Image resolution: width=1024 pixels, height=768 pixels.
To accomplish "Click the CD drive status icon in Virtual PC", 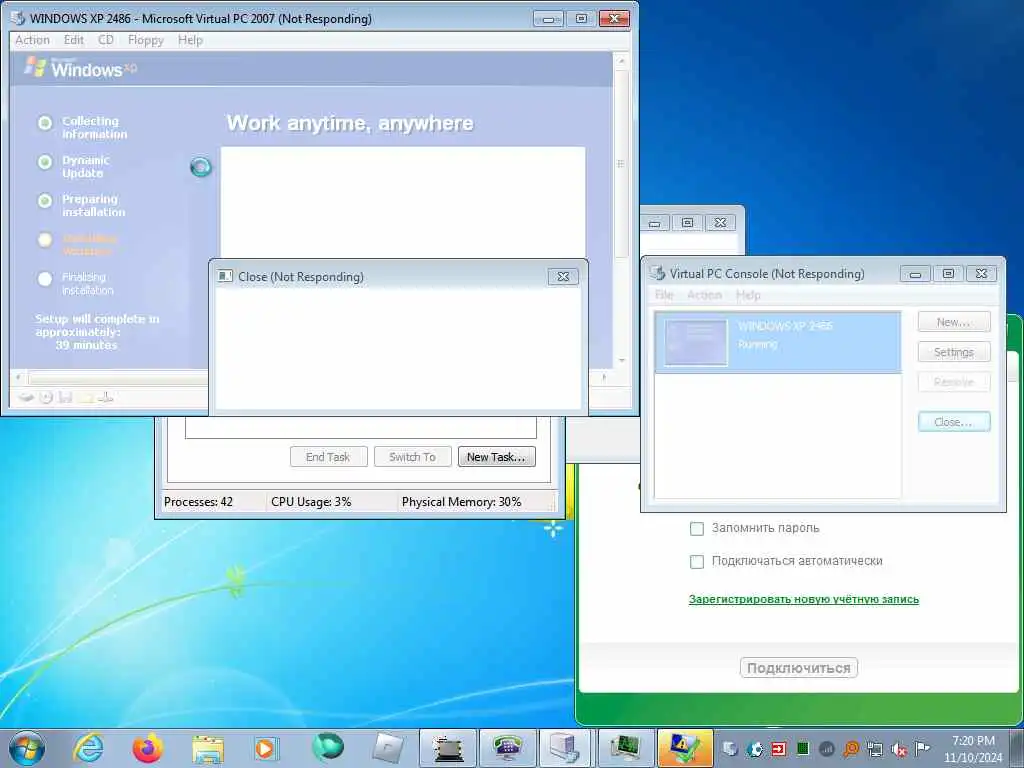I will point(46,397).
